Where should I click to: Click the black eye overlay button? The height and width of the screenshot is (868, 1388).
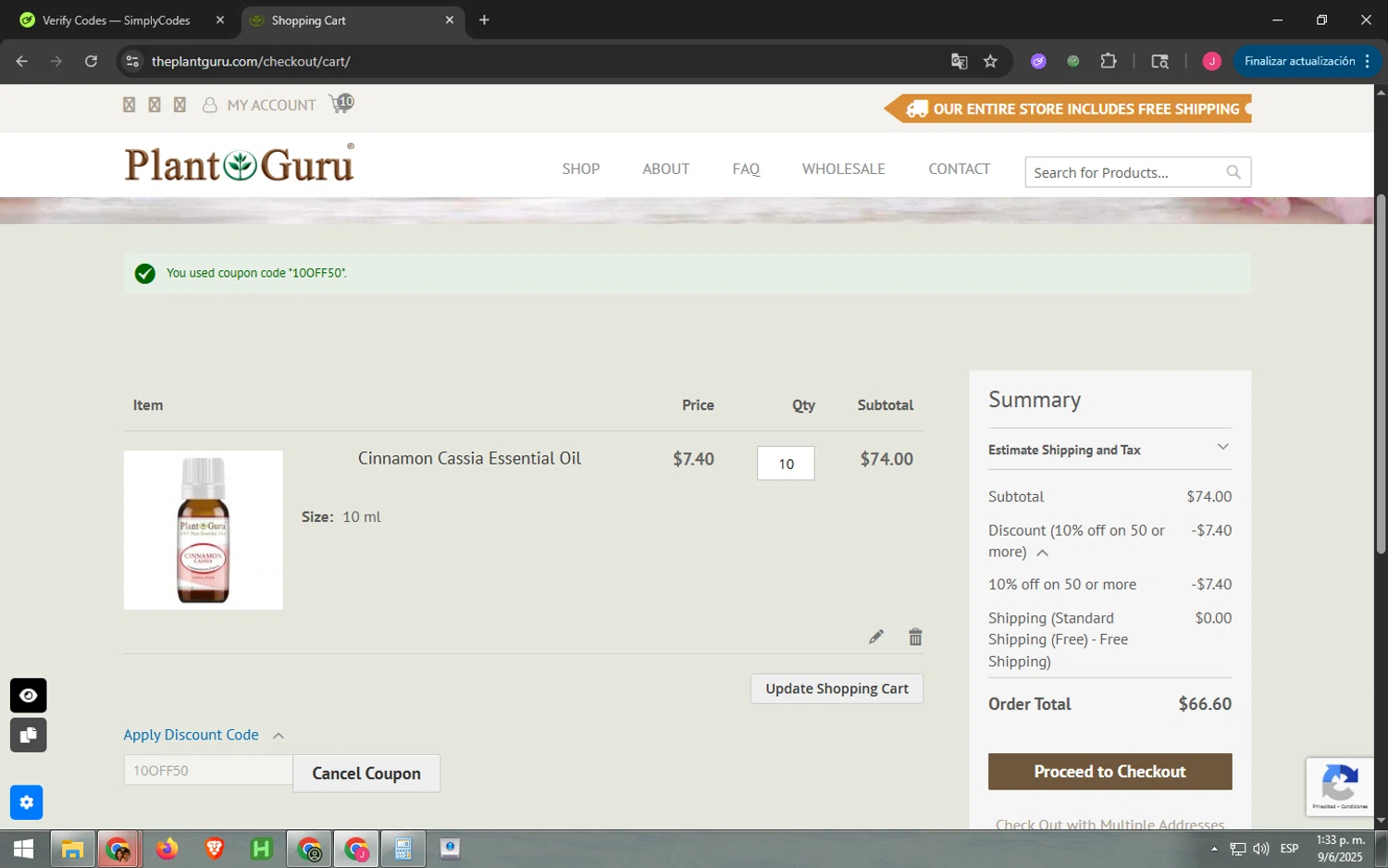(29, 695)
